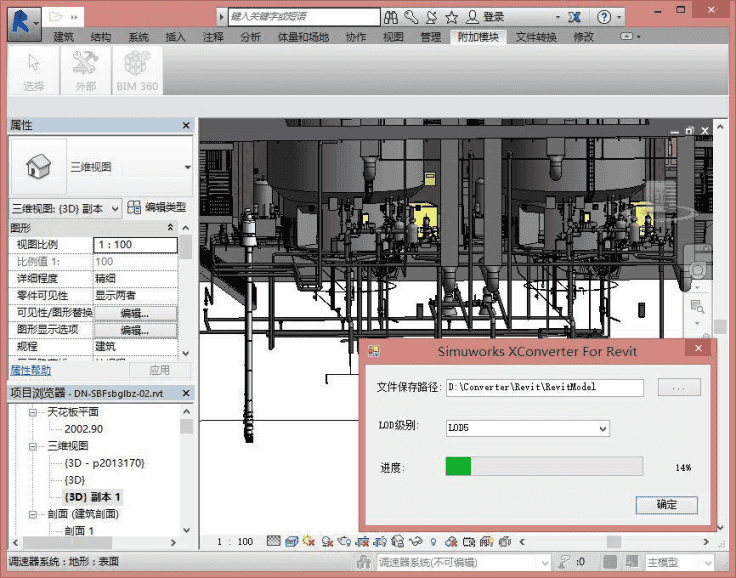
Task: Open the 三维视图 type selector dropdown
Action: tap(187, 167)
